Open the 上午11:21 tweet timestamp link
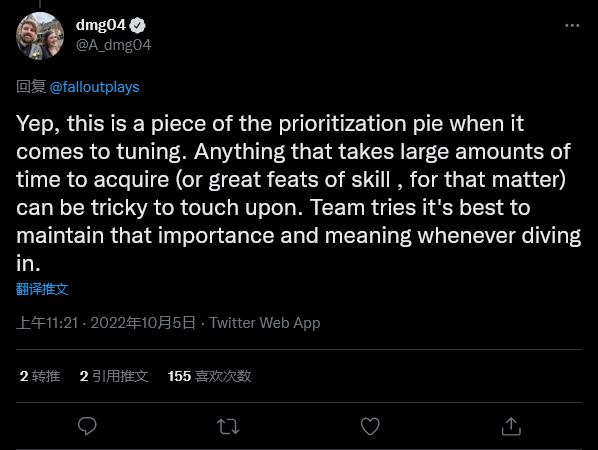Screen dimensions: 598x450 pos(47,323)
